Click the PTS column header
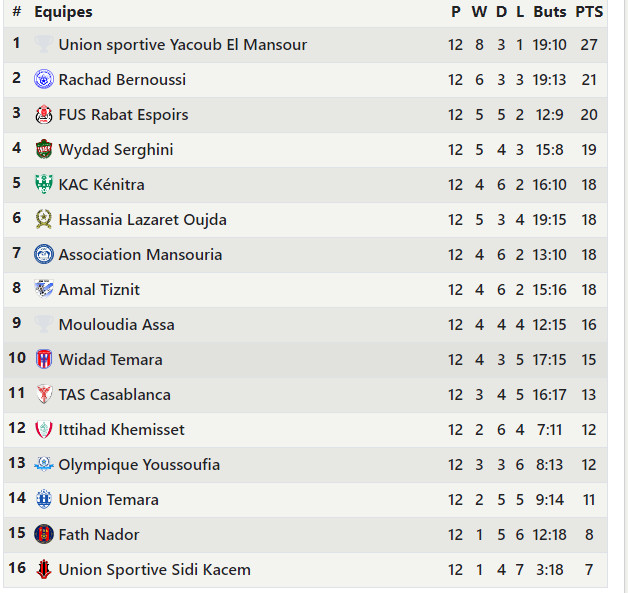The height and width of the screenshot is (593, 628). [x=589, y=12]
